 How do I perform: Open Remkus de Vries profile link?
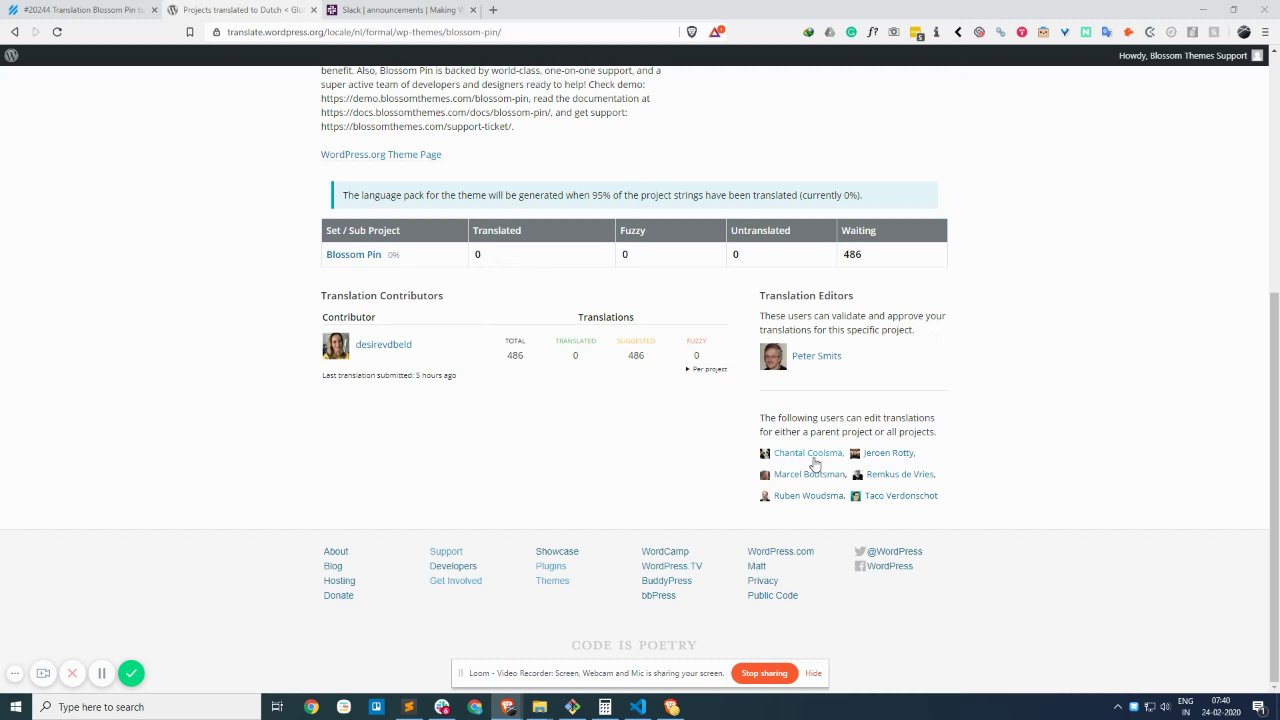pyautogui.click(x=900, y=474)
